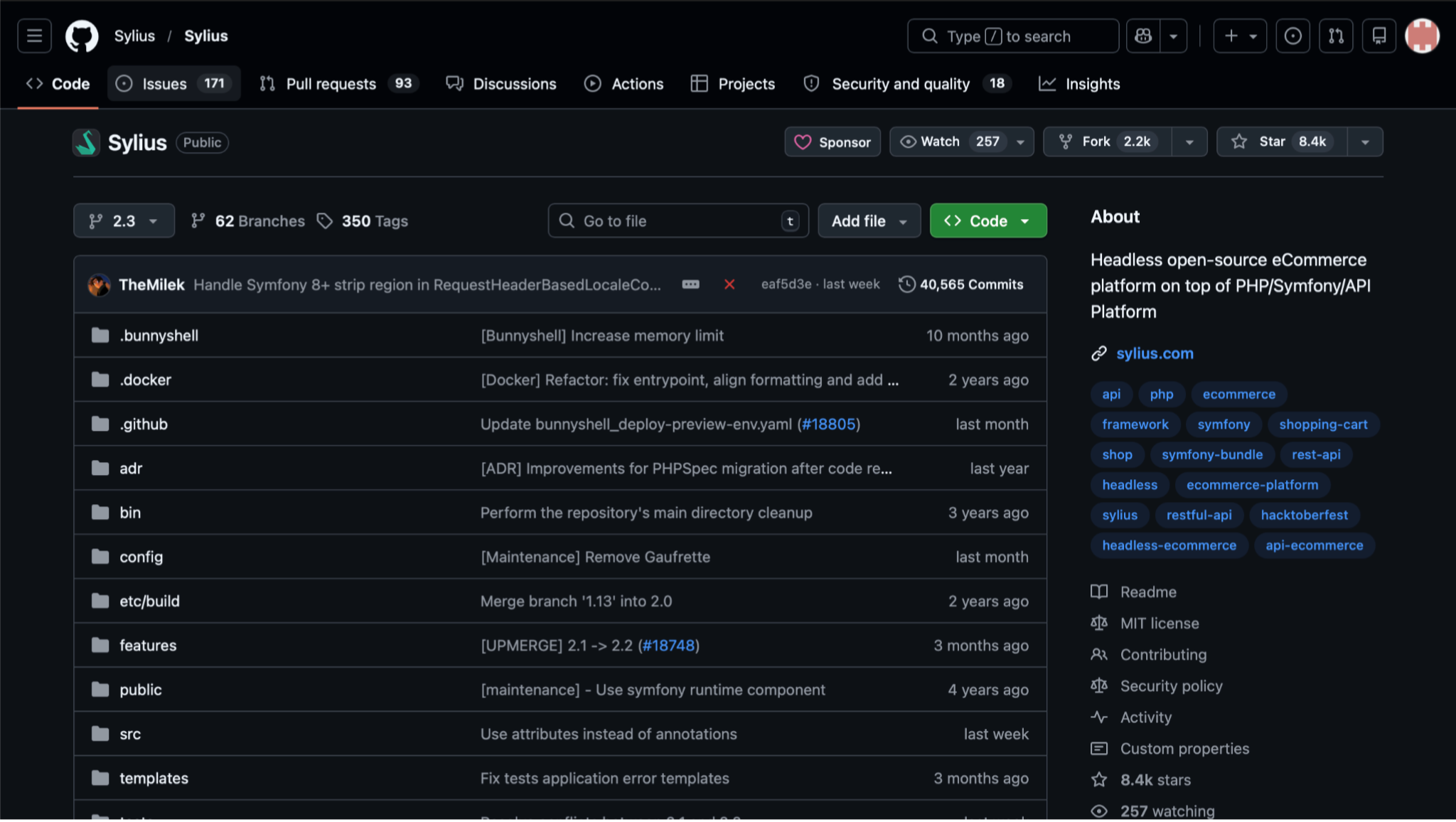Viewport: 1456px width, 822px height.
Task: Expand the Add file dropdown
Action: click(x=868, y=220)
